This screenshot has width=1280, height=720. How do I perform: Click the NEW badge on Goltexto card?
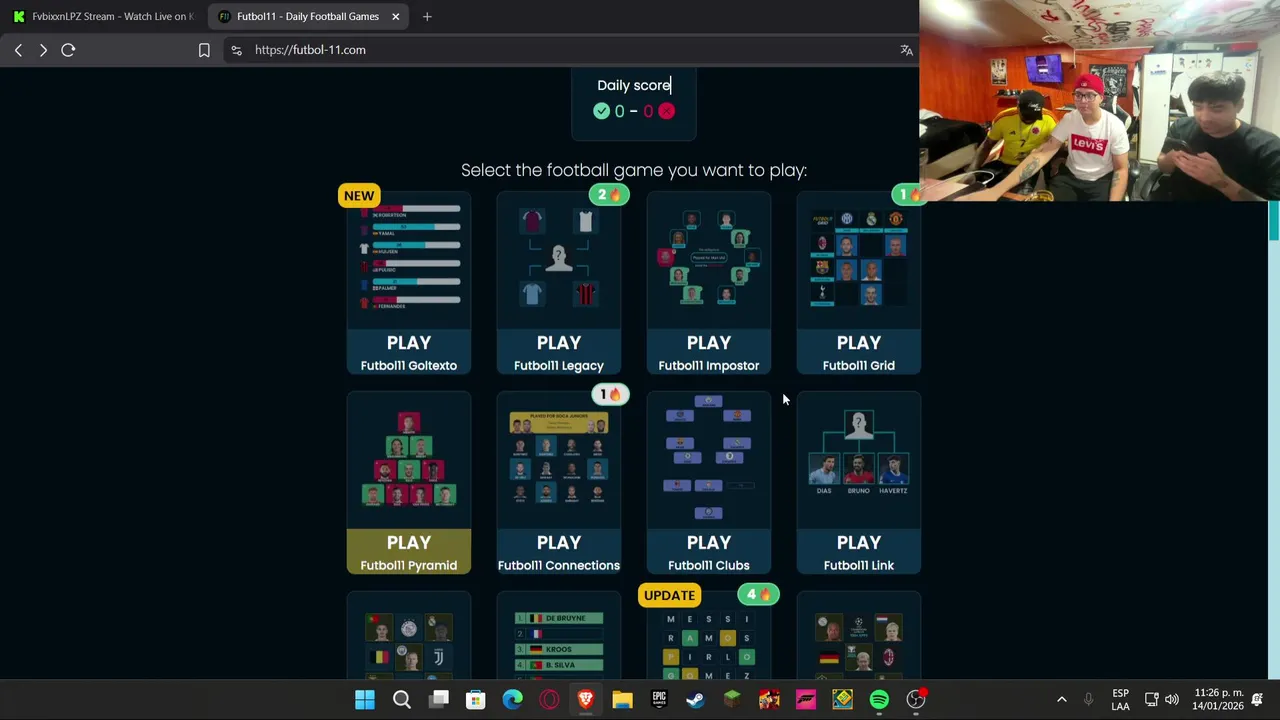coord(359,196)
